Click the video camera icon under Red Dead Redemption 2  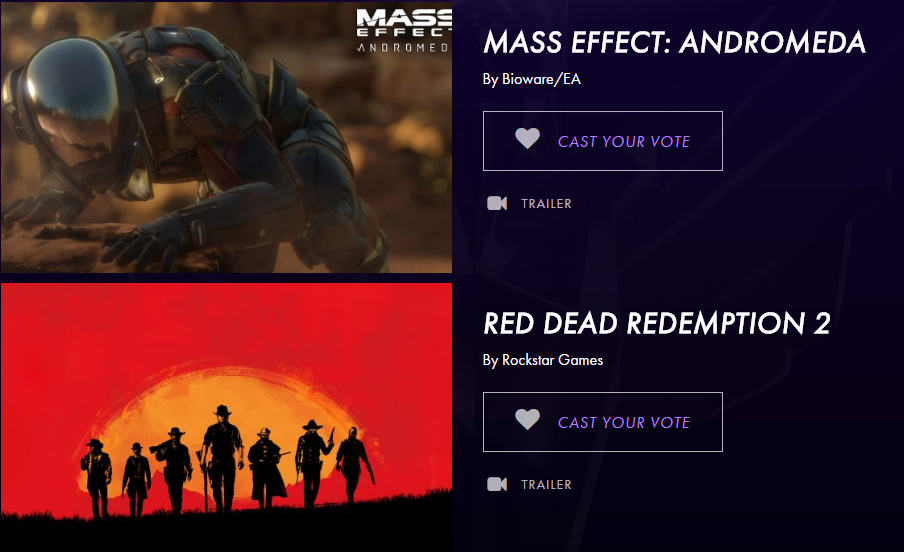[497, 484]
